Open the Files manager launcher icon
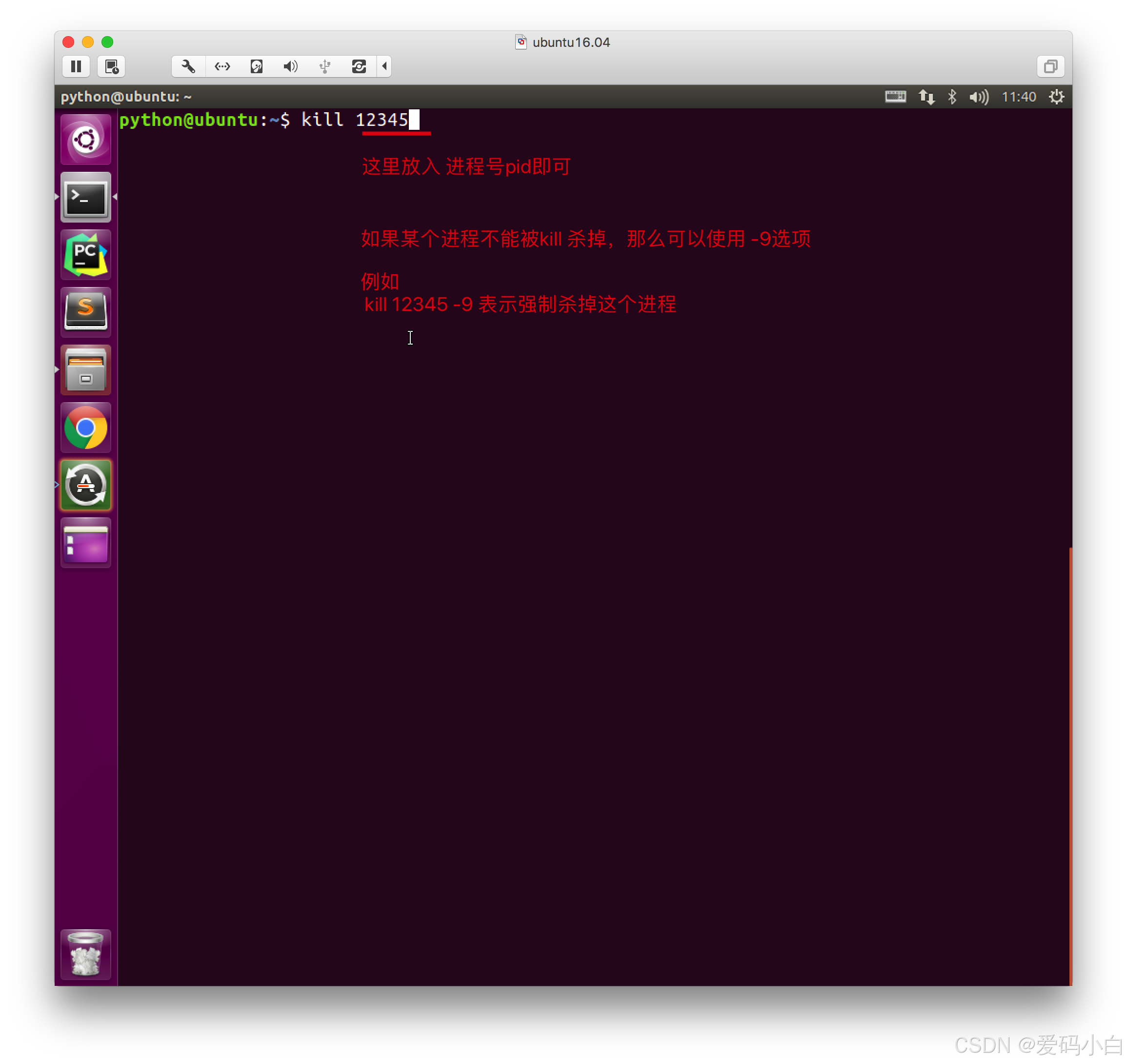 point(85,370)
